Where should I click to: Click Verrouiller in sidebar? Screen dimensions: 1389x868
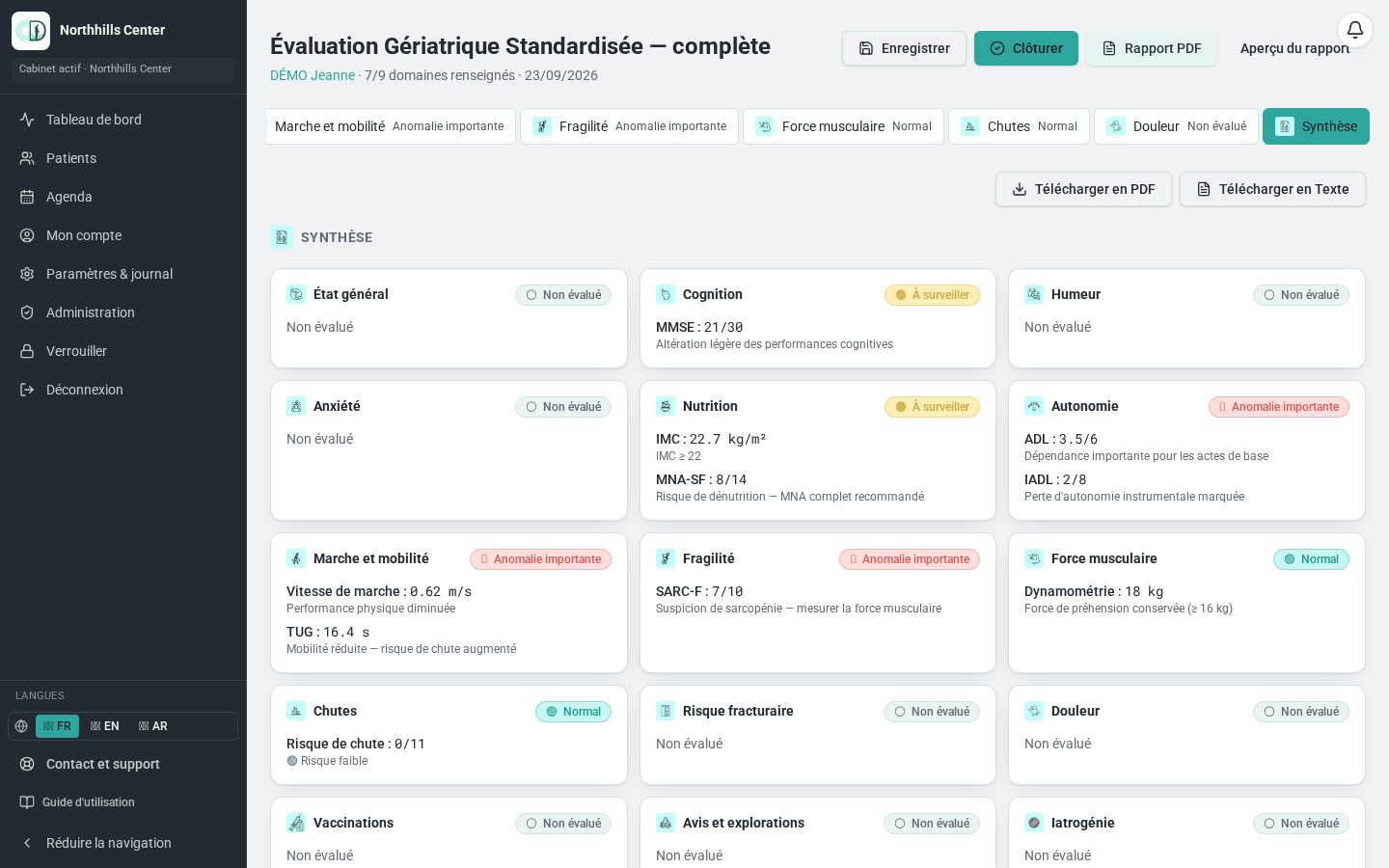pos(123,351)
